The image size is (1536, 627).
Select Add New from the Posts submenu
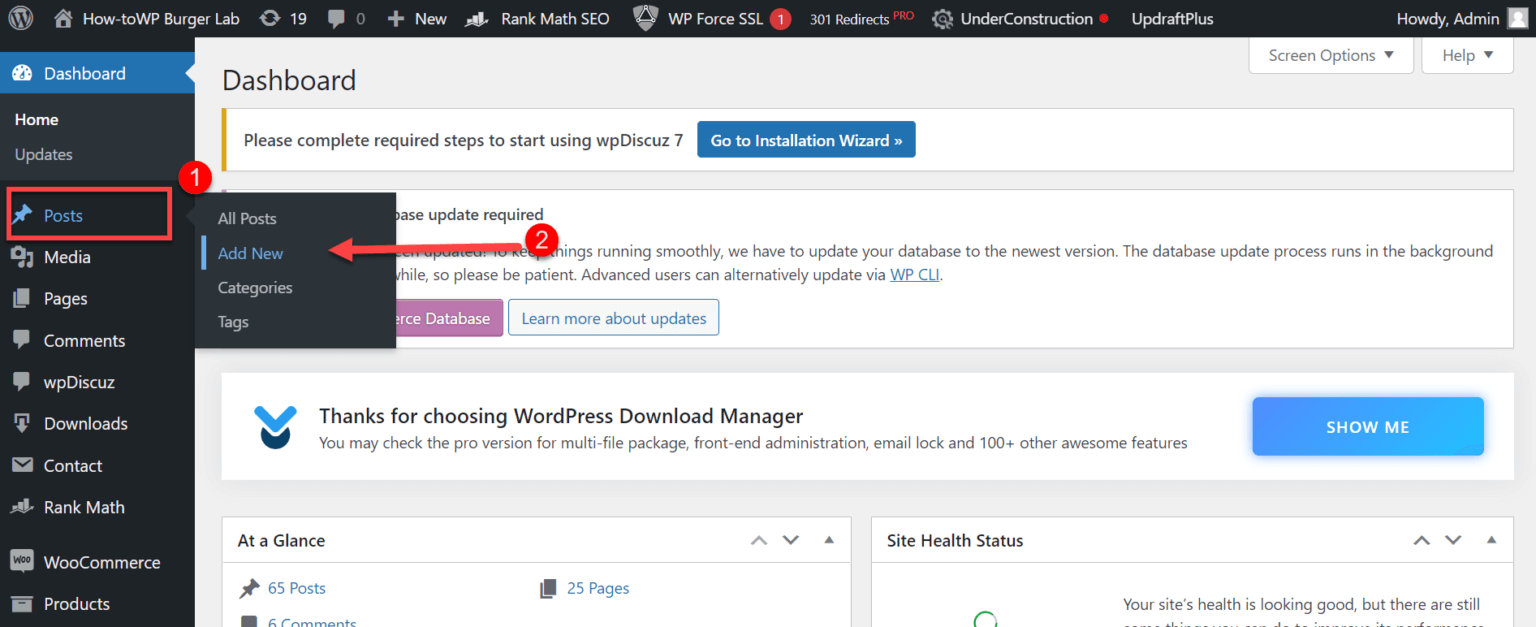(248, 253)
